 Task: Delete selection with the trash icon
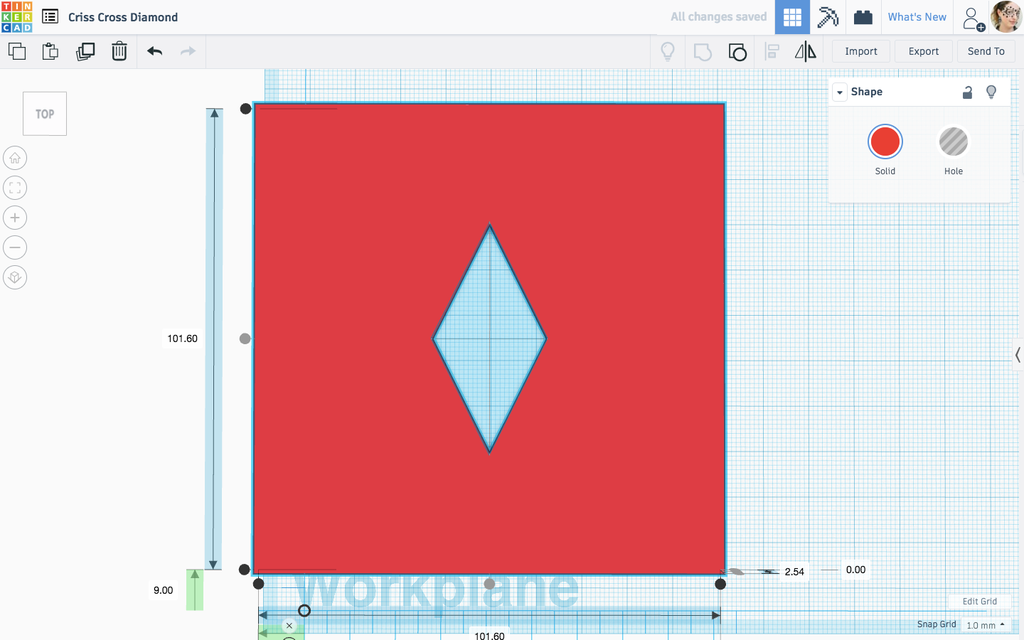pos(119,51)
